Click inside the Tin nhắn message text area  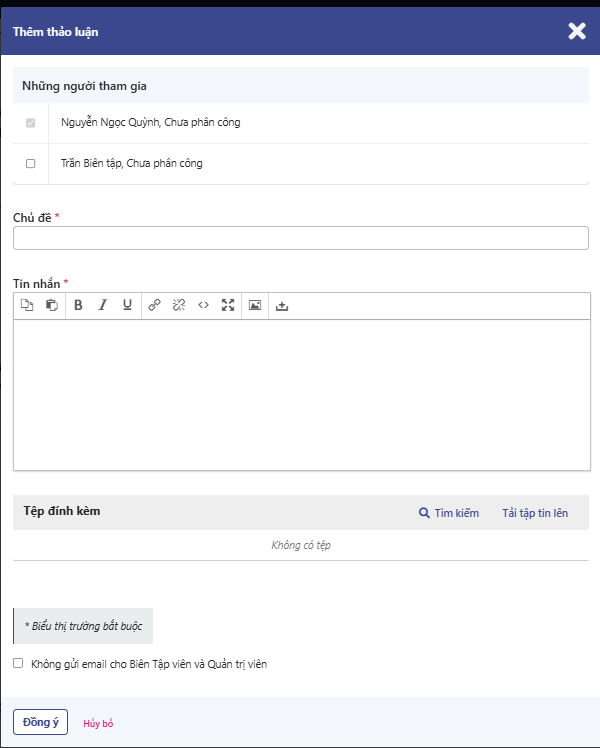coord(300,394)
